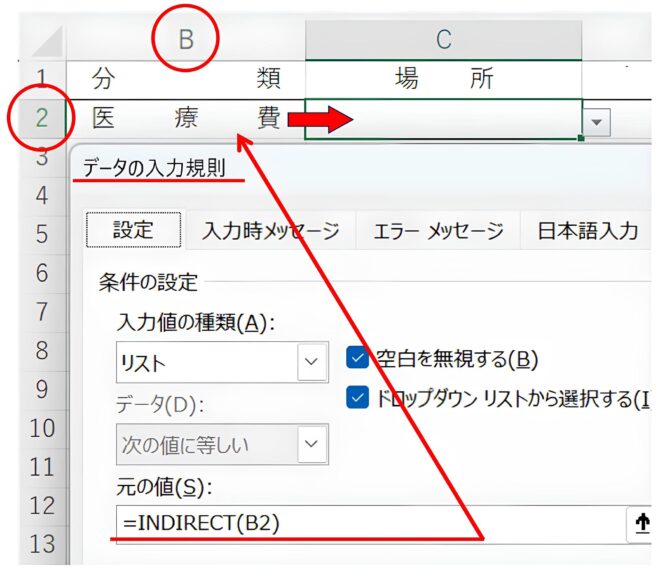The image size is (660, 570).
Task: Open the disabled データ 次の値に等しい dropdown
Action: [222, 444]
